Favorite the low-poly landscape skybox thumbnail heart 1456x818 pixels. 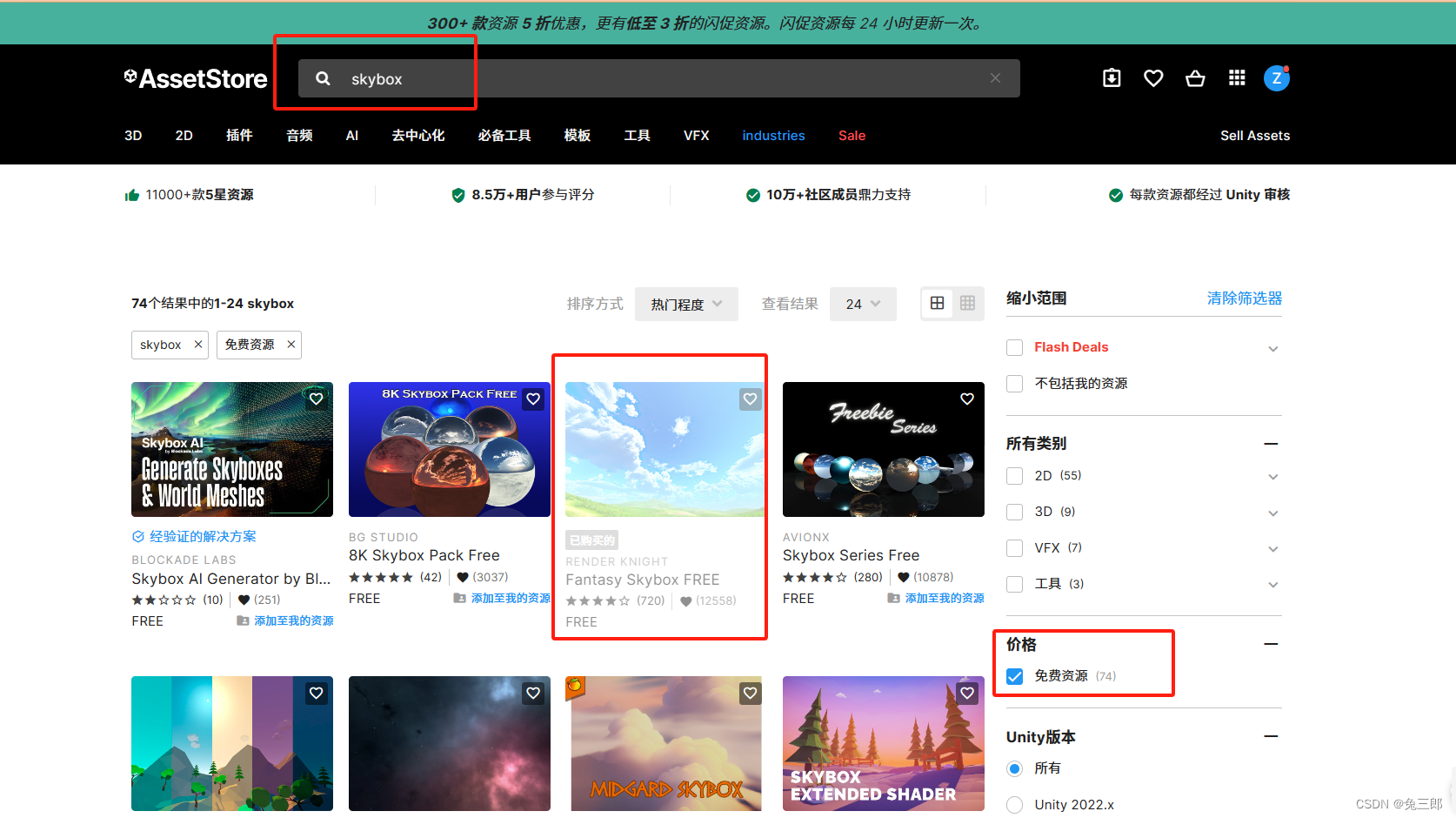point(316,693)
